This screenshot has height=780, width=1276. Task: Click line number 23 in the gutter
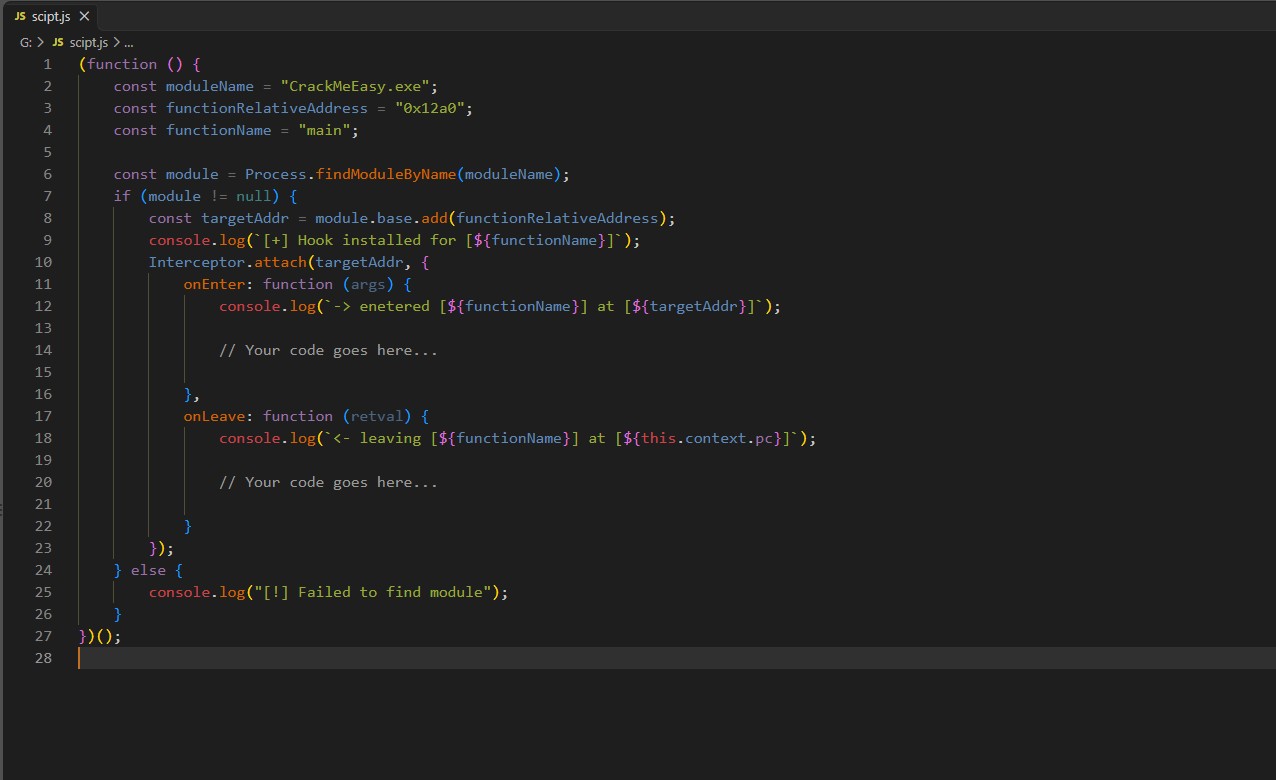(x=43, y=548)
